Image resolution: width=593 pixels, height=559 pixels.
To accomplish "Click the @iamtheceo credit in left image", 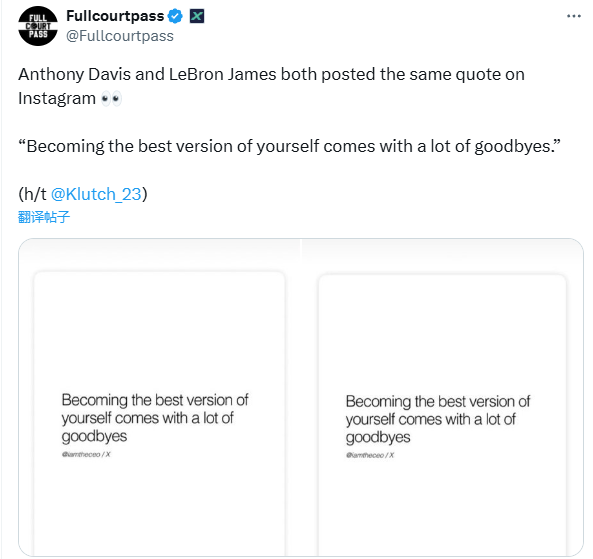I will point(86,454).
